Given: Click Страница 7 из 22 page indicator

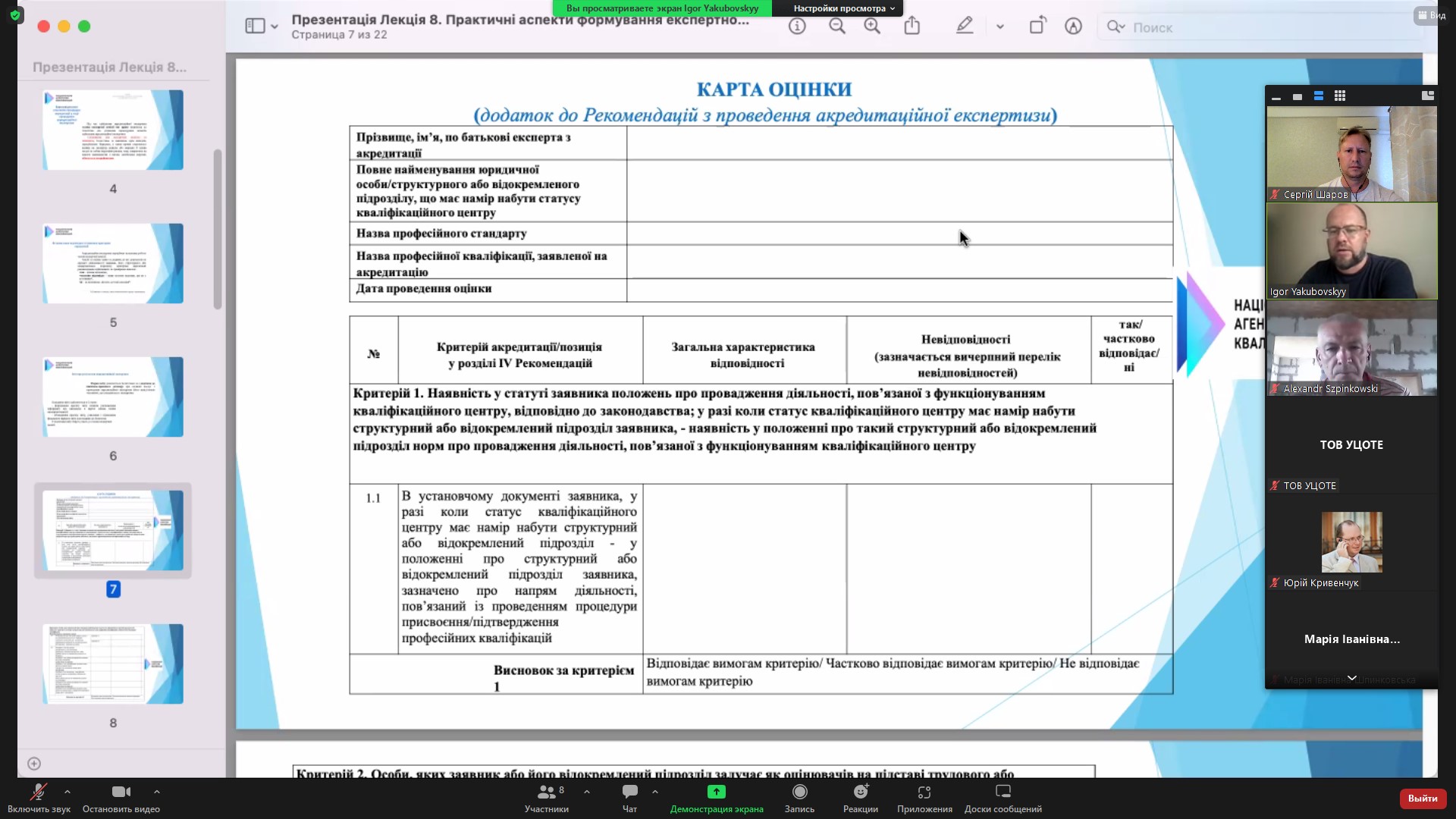Looking at the screenshot, I should (x=339, y=35).
